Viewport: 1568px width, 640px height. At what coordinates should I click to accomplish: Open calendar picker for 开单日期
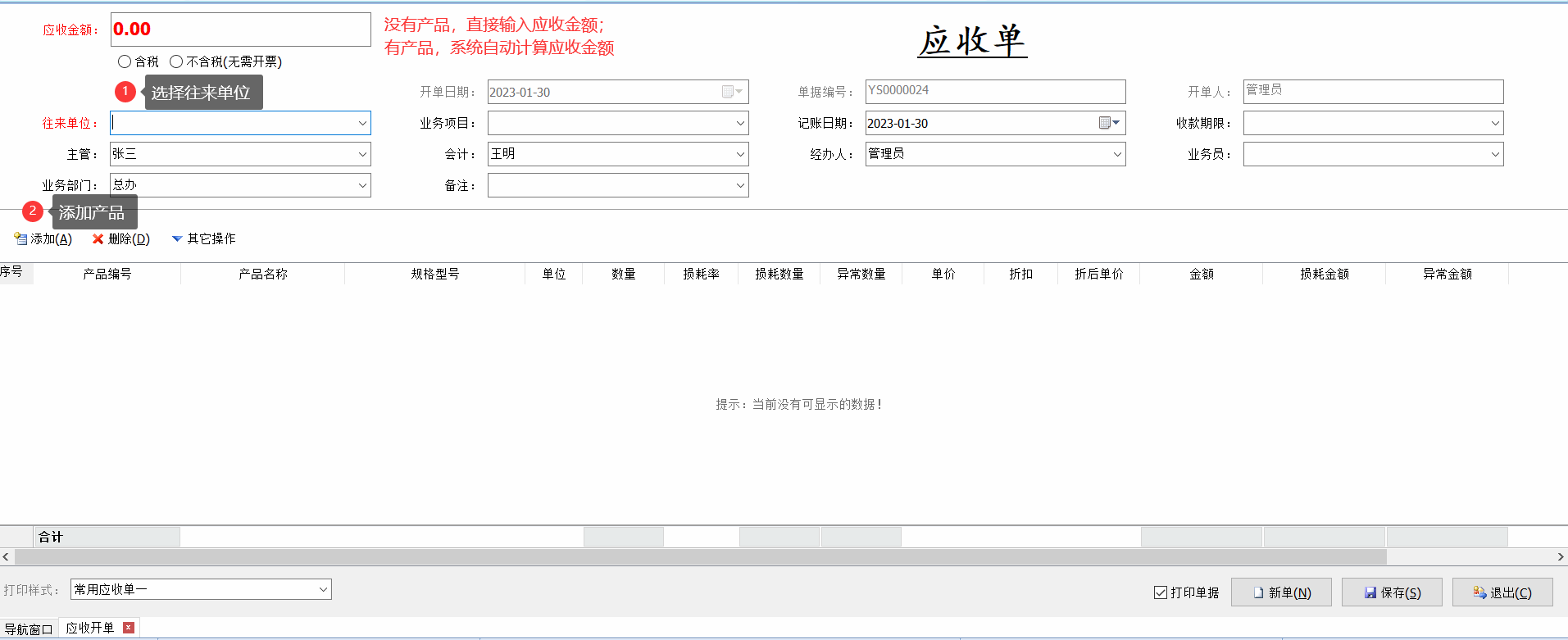pos(732,92)
